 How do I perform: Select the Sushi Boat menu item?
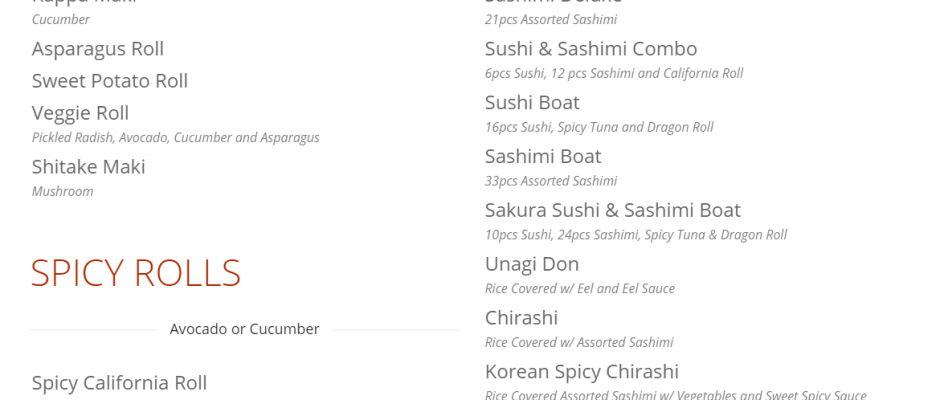coord(532,103)
